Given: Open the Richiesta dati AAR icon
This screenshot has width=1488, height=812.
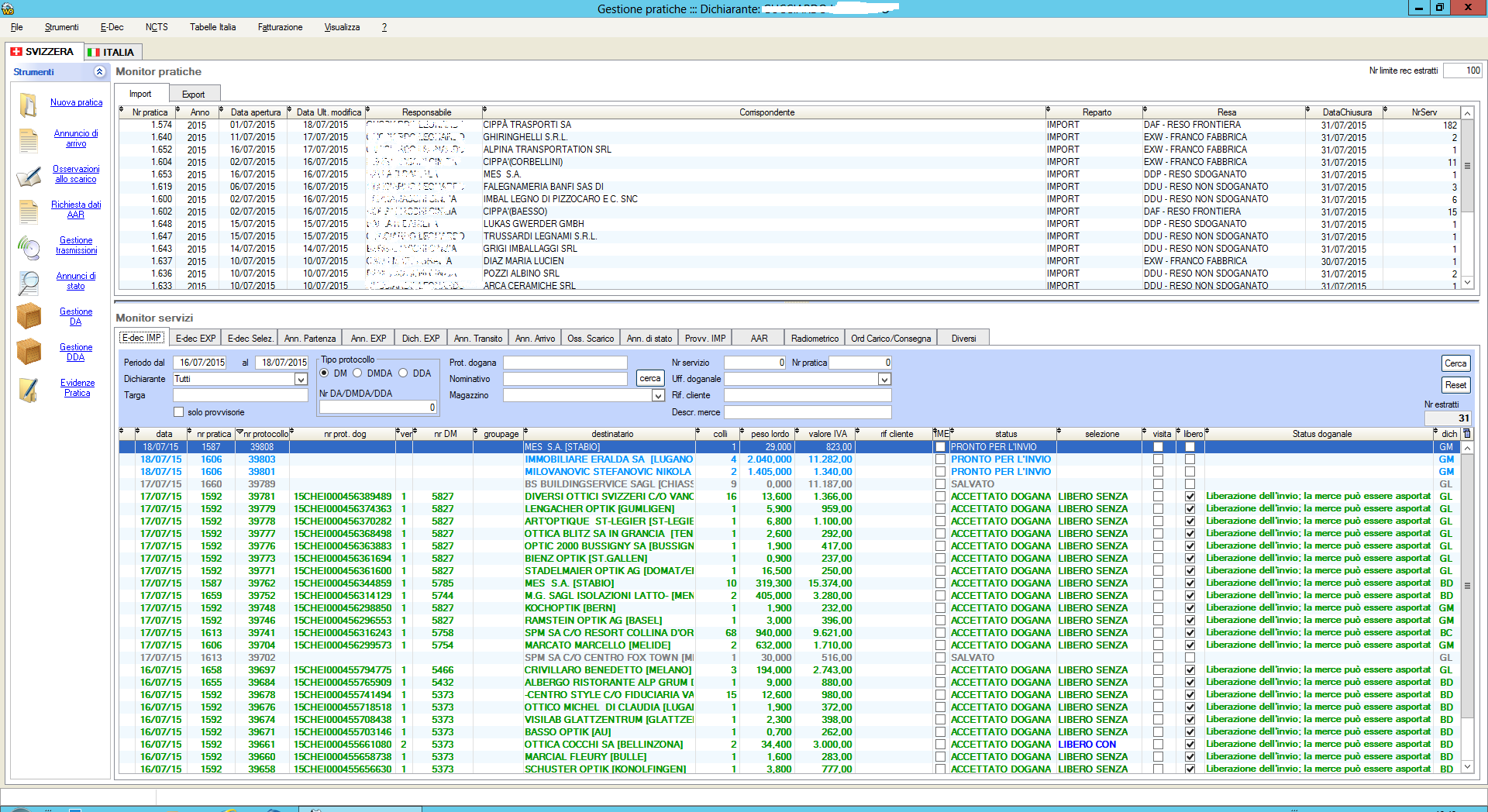Looking at the screenshot, I should pos(29,211).
